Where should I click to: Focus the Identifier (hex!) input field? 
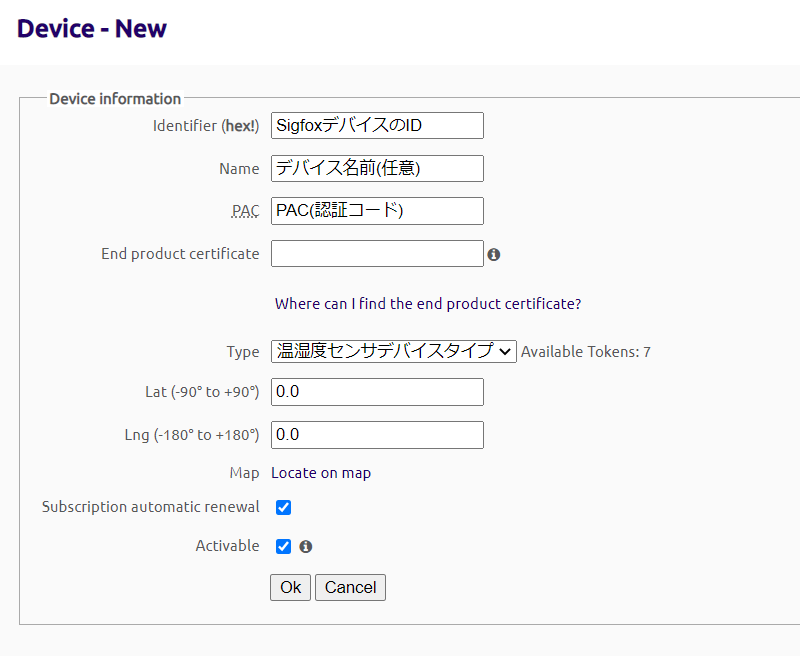pos(377,125)
